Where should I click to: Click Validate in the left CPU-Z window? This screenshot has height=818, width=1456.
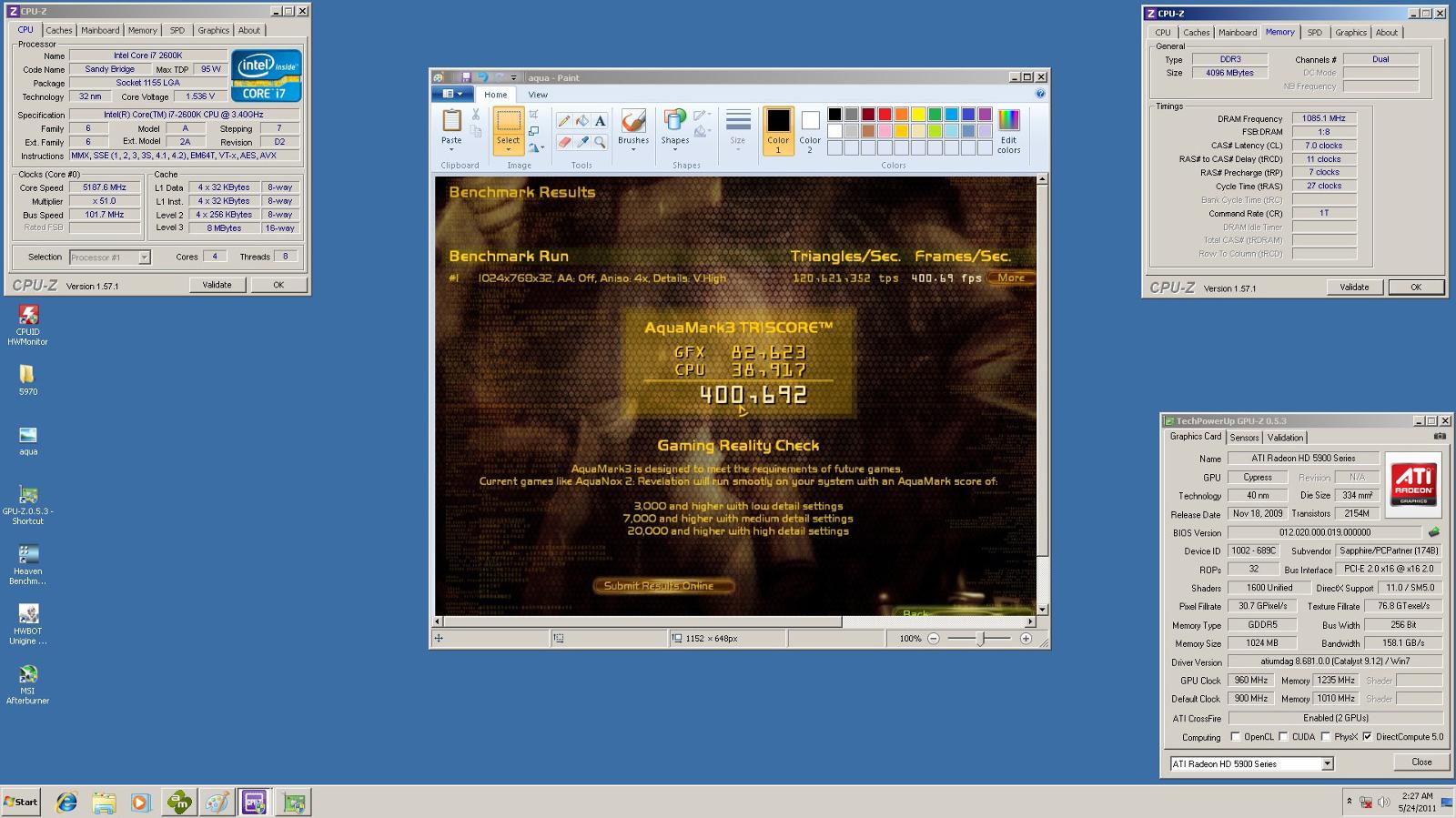click(x=217, y=285)
